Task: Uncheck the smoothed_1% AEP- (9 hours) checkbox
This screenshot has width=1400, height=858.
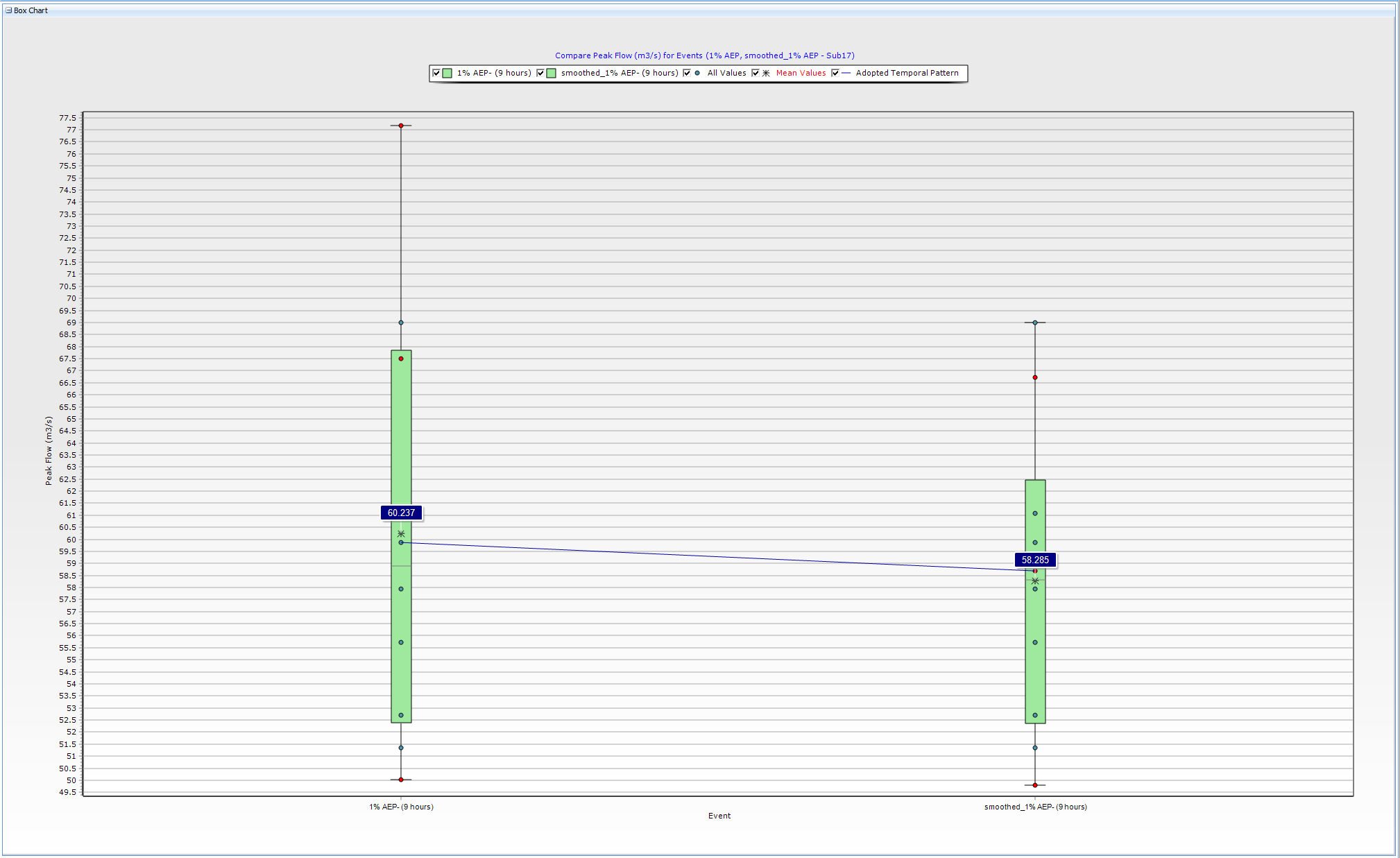Action: pos(540,73)
